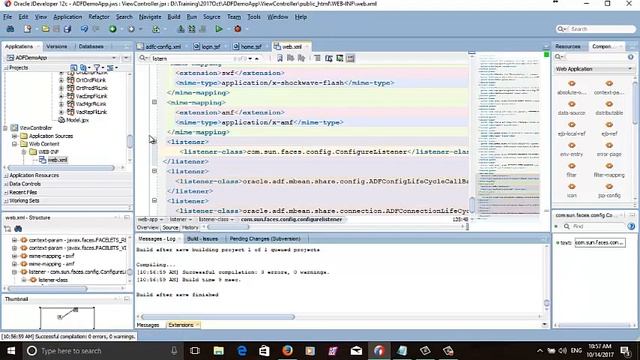This screenshot has width=640, height=360.
Task: Click the green Back navigation icon
Action: (x=113, y=29)
